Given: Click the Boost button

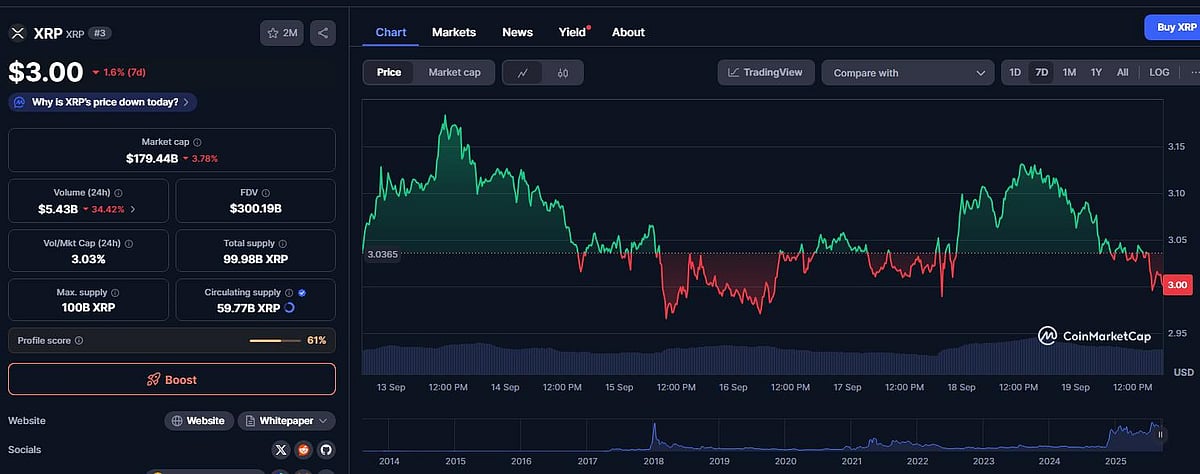Looking at the screenshot, I should click(x=172, y=380).
